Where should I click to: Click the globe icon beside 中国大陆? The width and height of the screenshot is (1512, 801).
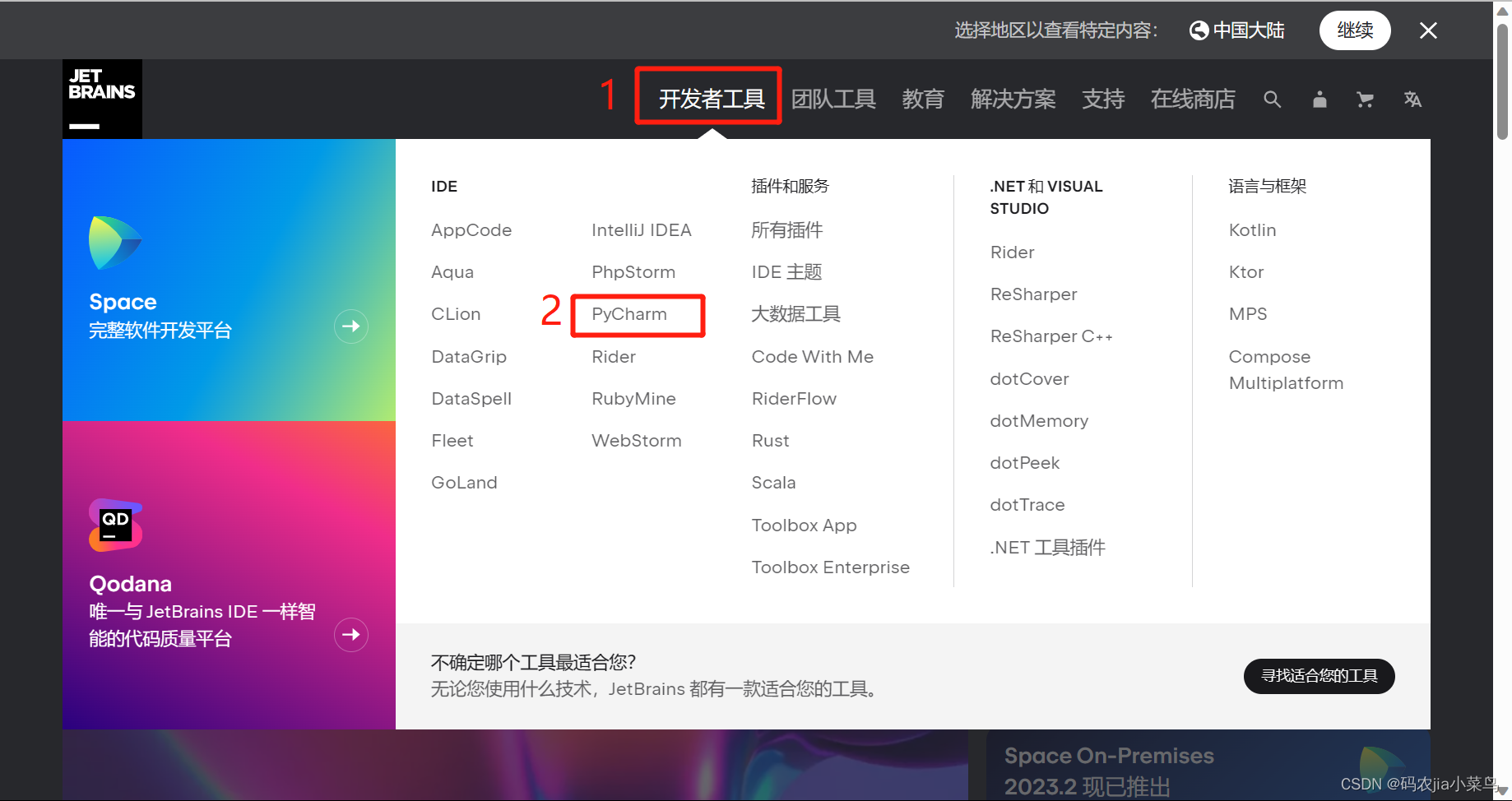tap(1199, 30)
